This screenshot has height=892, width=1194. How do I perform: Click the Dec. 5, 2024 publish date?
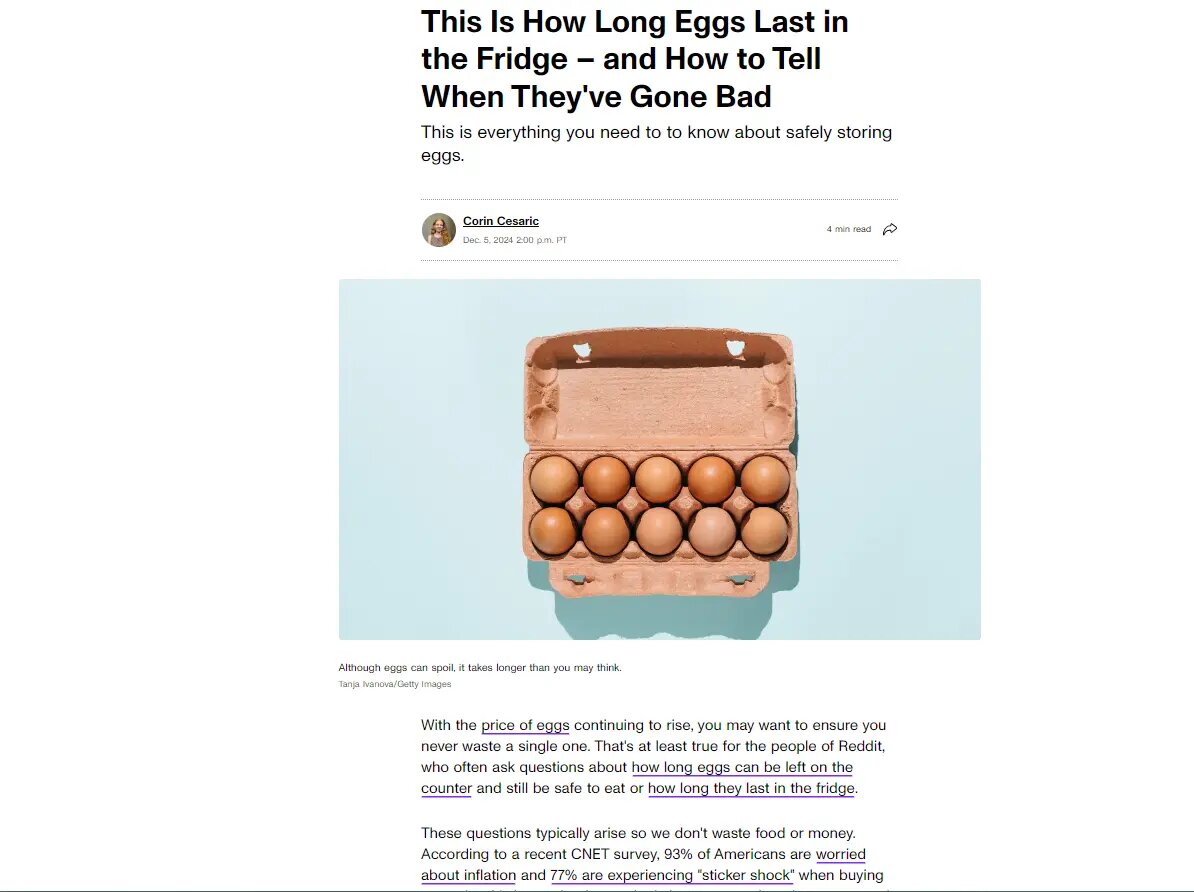point(515,240)
